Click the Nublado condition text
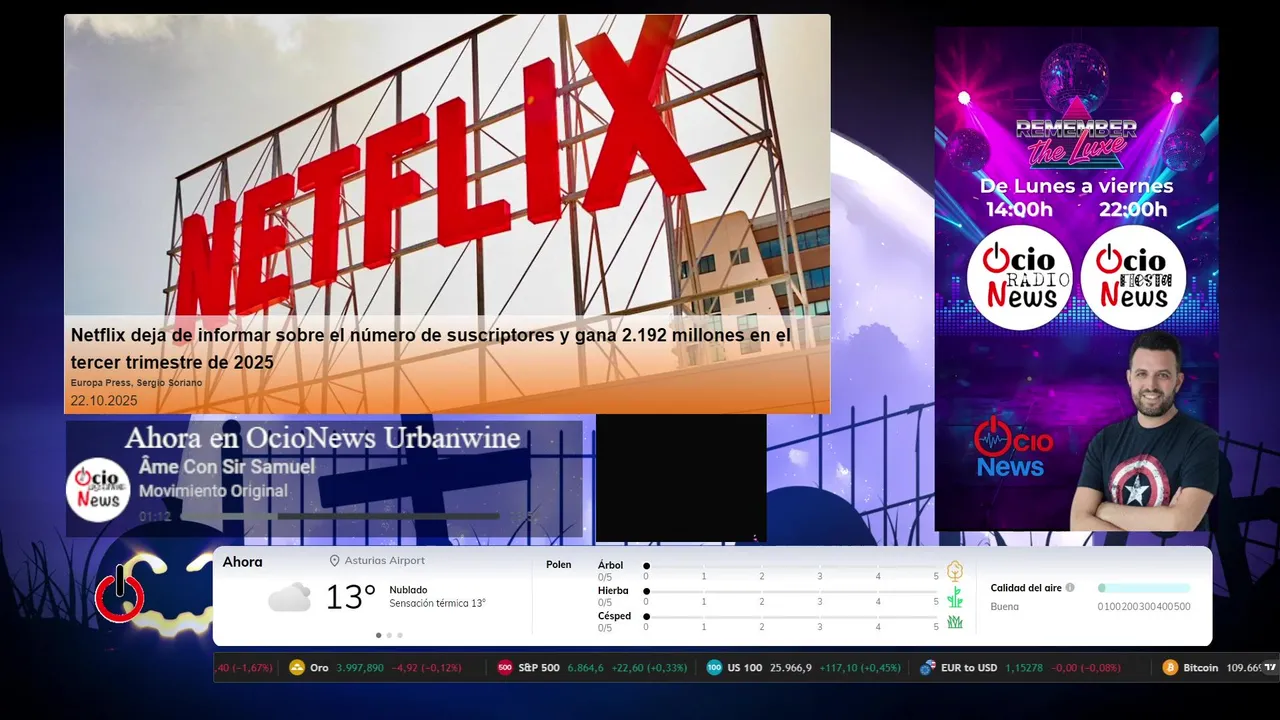Screen dimensions: 1280x720 click(x=408, y=590)
